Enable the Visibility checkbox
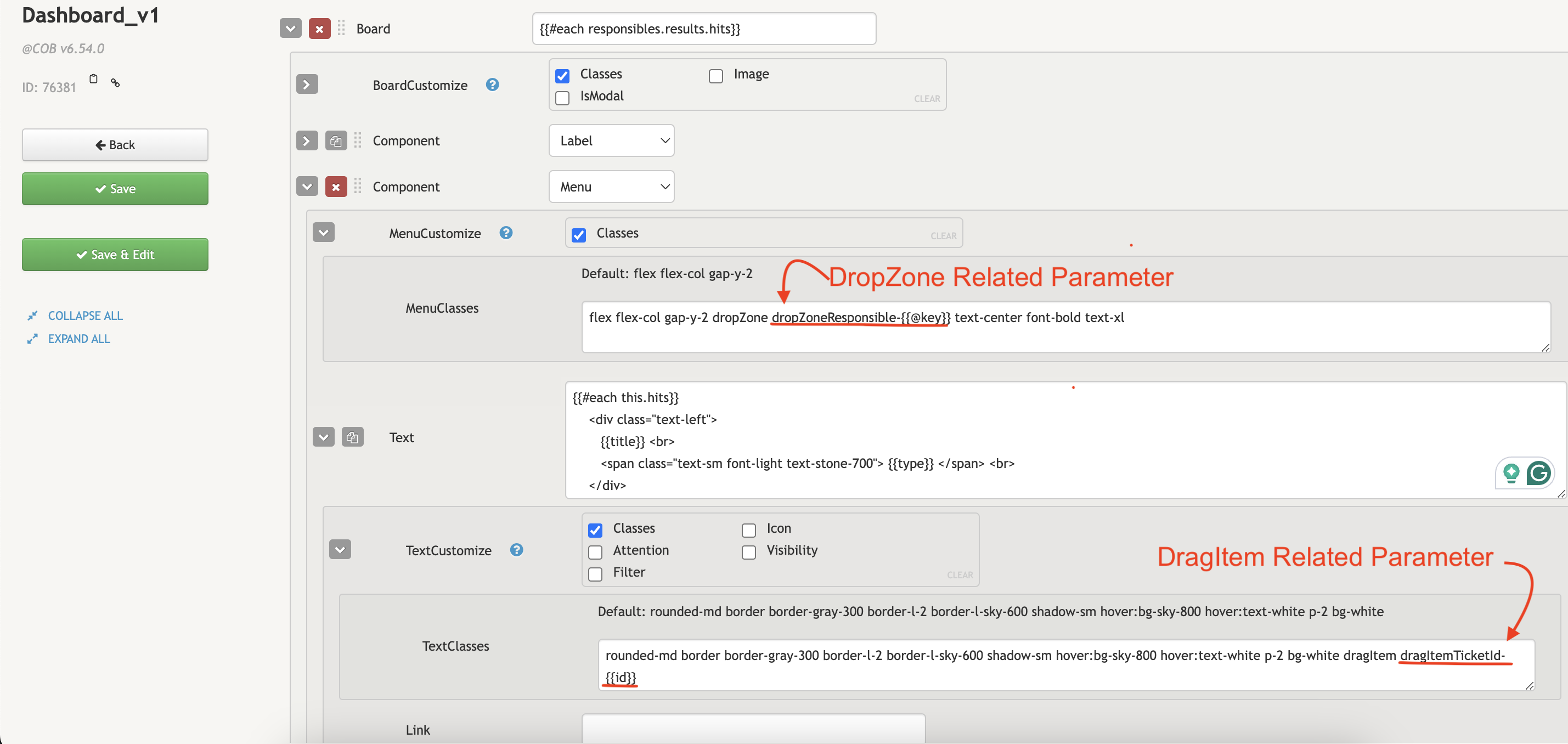Screen dimensions: 1568x744 (x=749, y=551)
